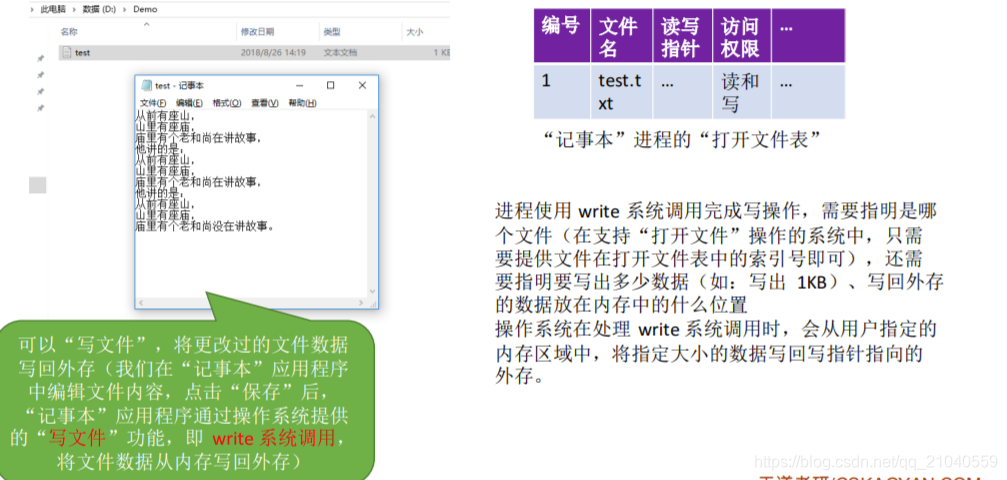Expand the chevron between 数据 (D:) and Demo
The width and height of the screenshot is (1007, 480).
point(126,10)
